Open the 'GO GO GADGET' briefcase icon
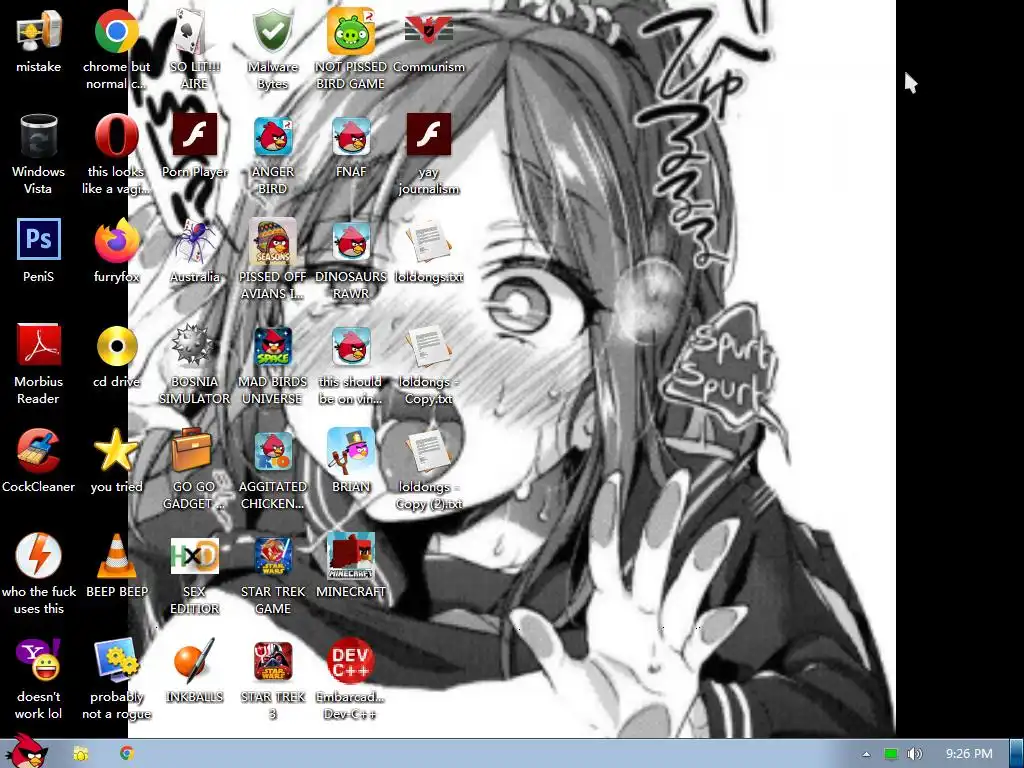Screen dimensions: 1024x768 (193, 449)
